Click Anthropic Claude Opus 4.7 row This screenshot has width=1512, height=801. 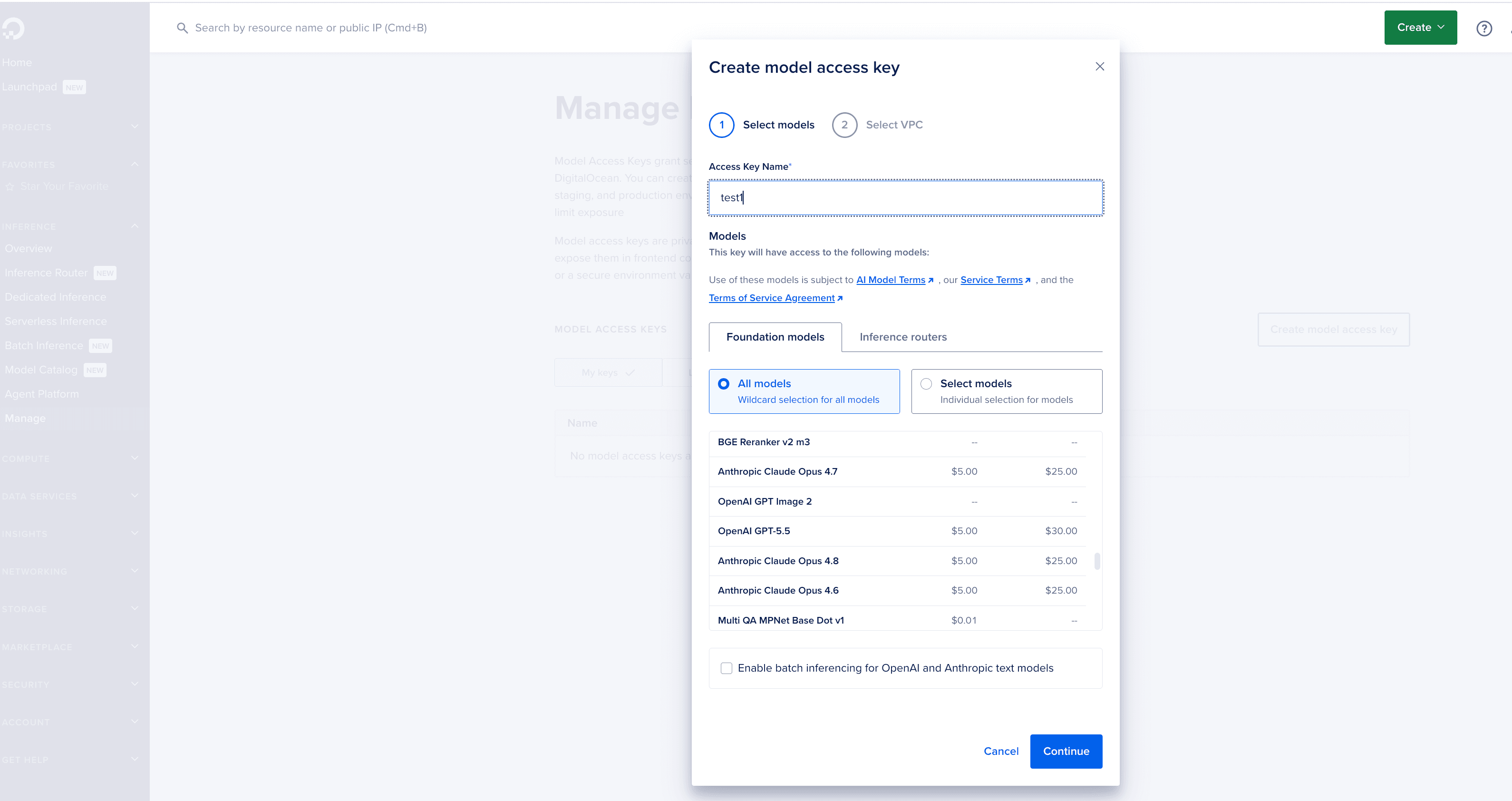[x=897, y=471]
